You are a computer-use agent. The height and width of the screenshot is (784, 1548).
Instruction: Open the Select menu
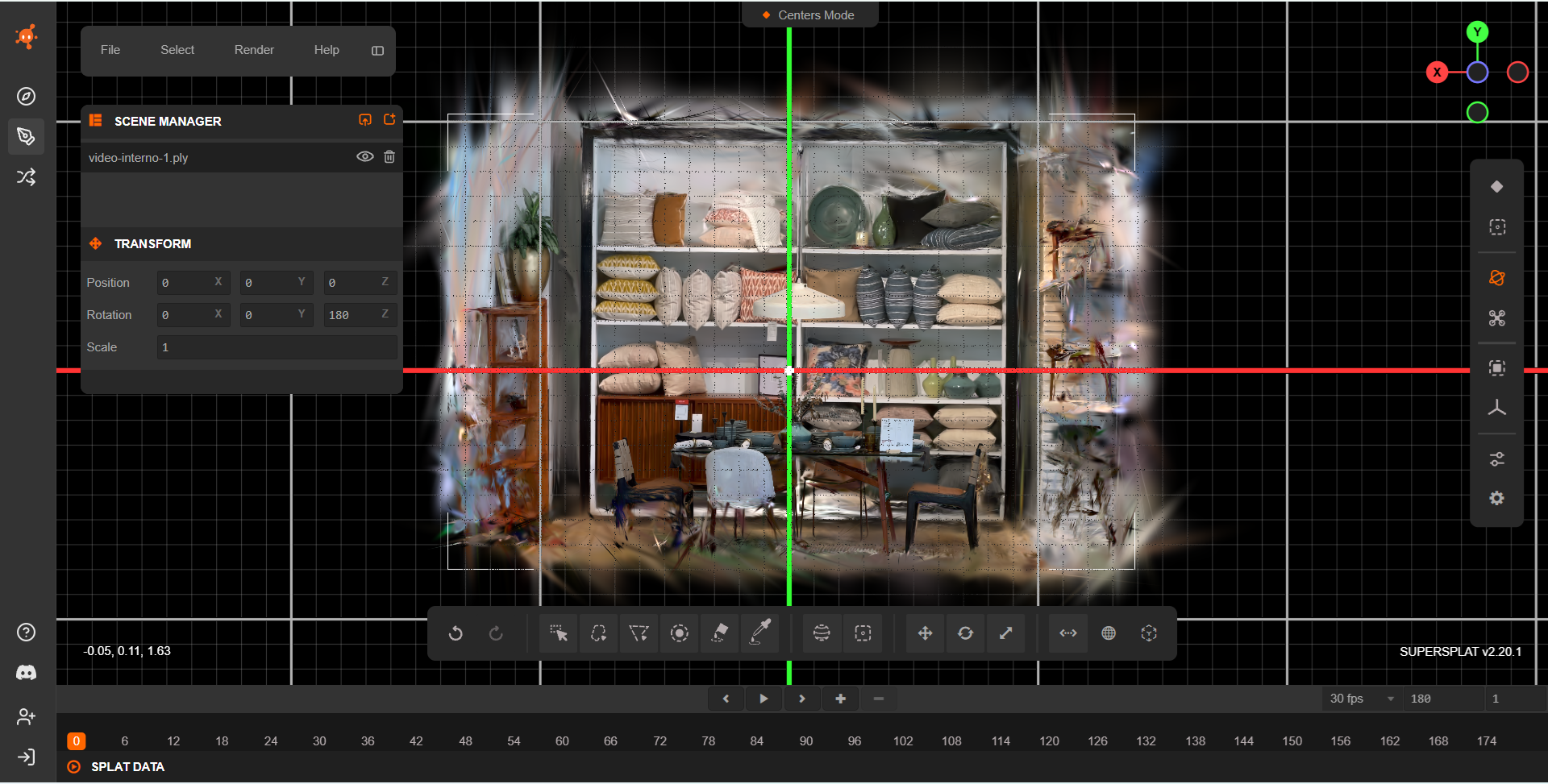pyautogui.click(x=177, y=50)
